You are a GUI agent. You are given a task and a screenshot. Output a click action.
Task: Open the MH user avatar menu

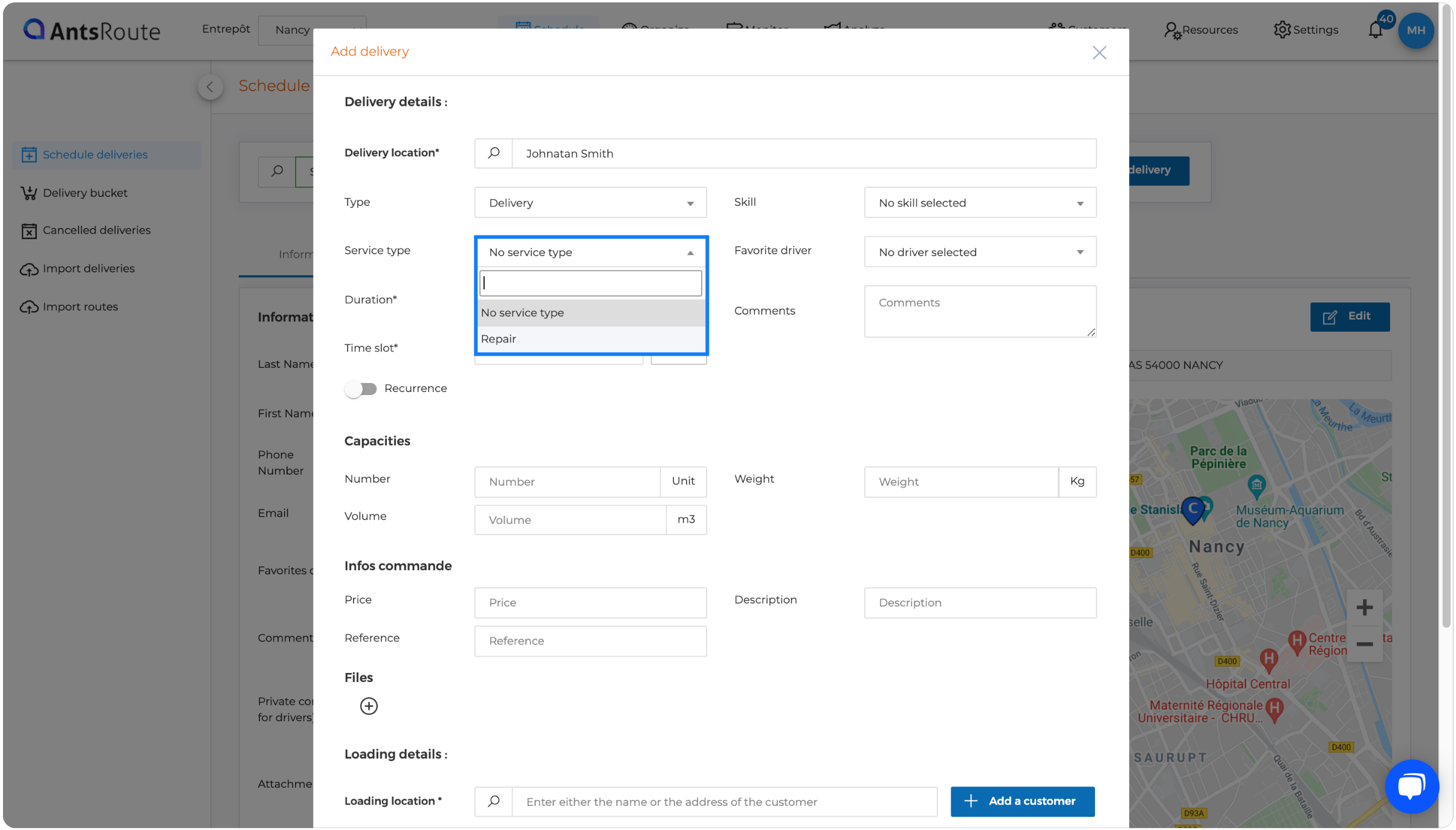(x=1416, y=30)
